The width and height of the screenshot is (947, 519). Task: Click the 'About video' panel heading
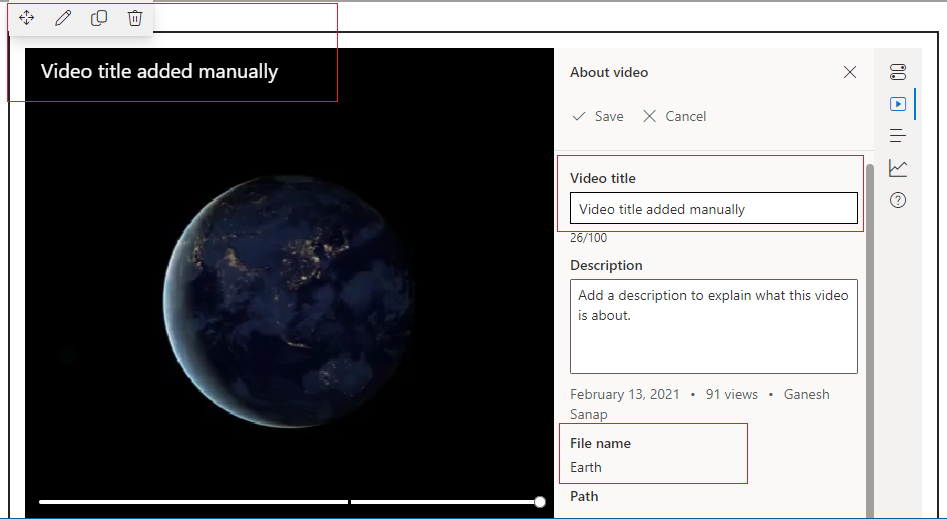click(609, 73)
